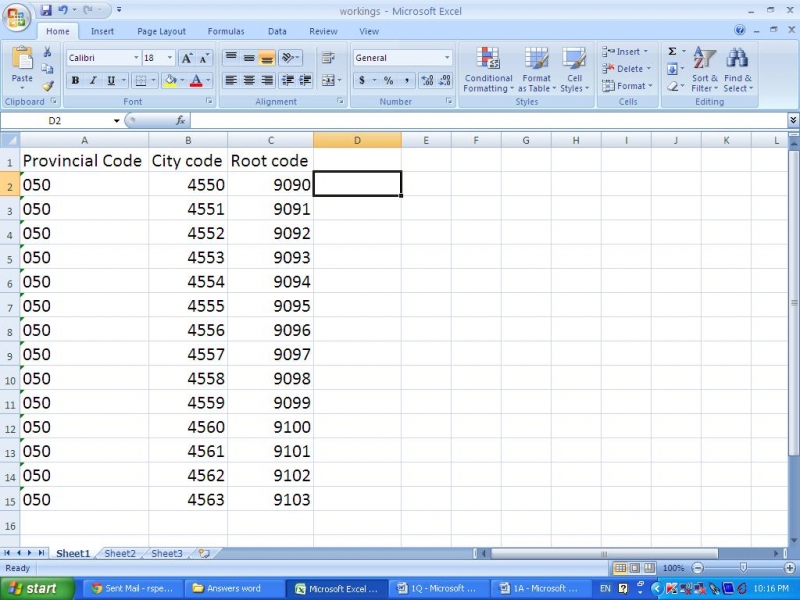The width and height of the screenshot is (800, 600).
Task: Click the Office button
Action: click(16, 16)
